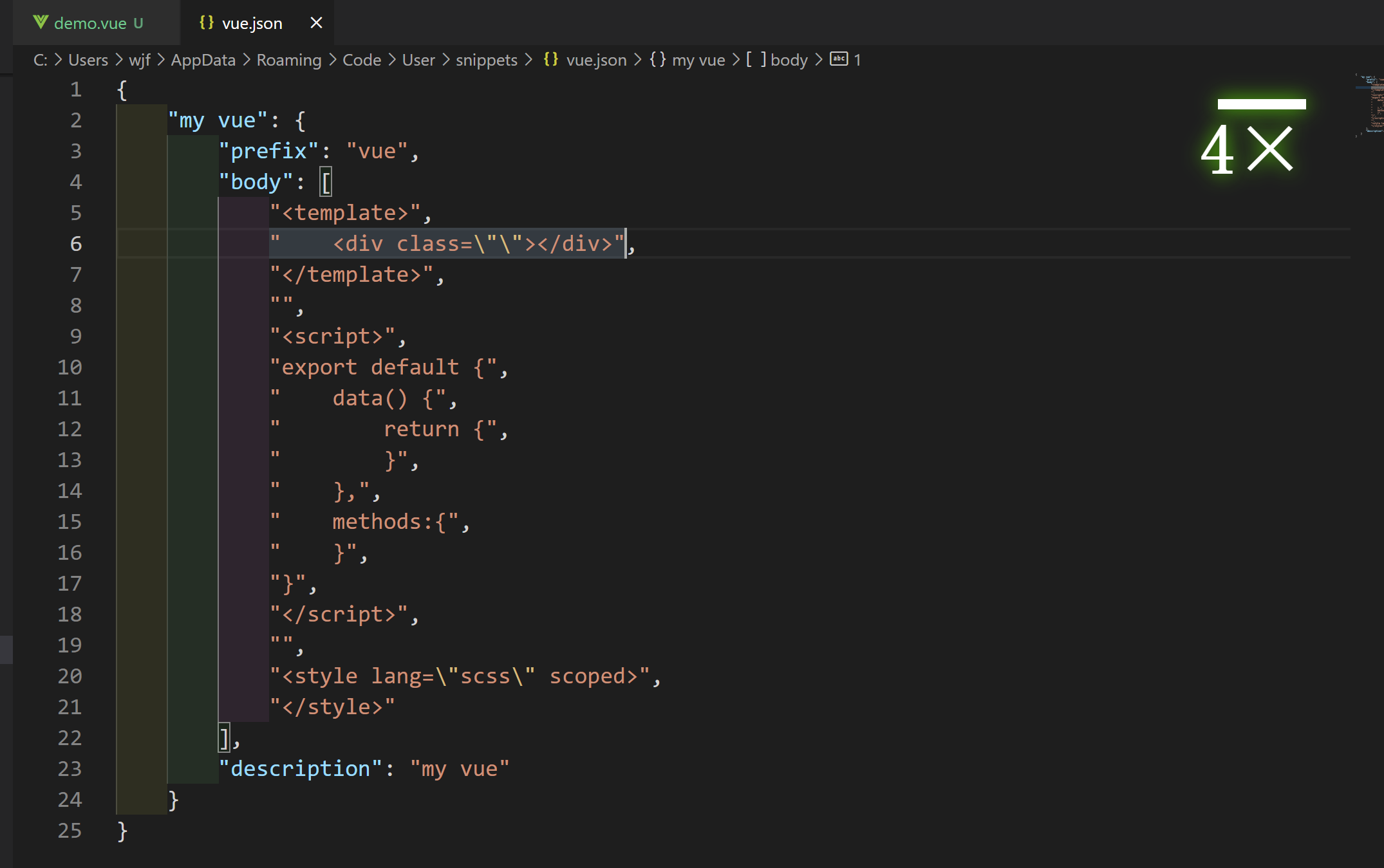
Task: Open the 'Users' breadcrumb folder
Action: pos(88,60)
